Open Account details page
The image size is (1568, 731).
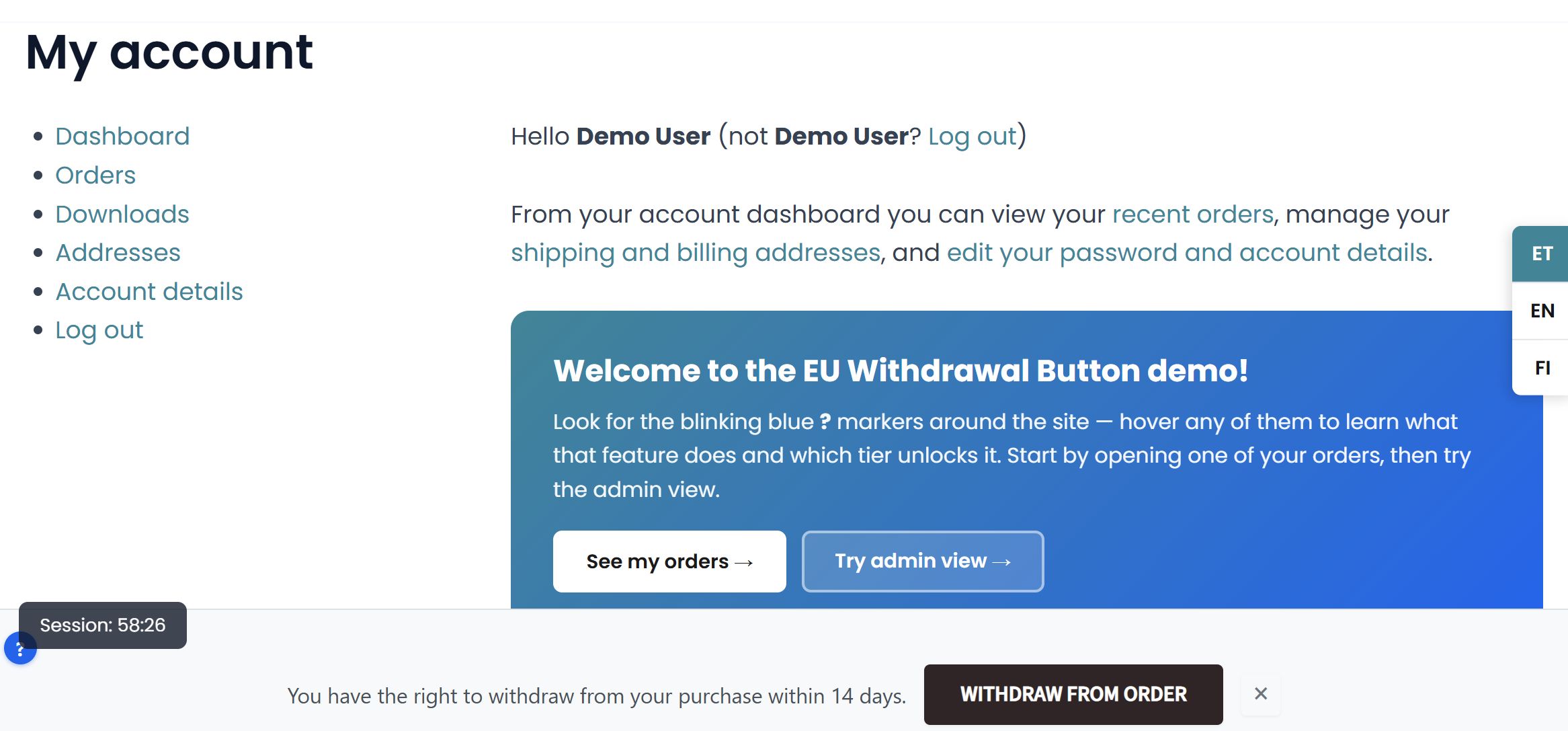tap(149, 291)
